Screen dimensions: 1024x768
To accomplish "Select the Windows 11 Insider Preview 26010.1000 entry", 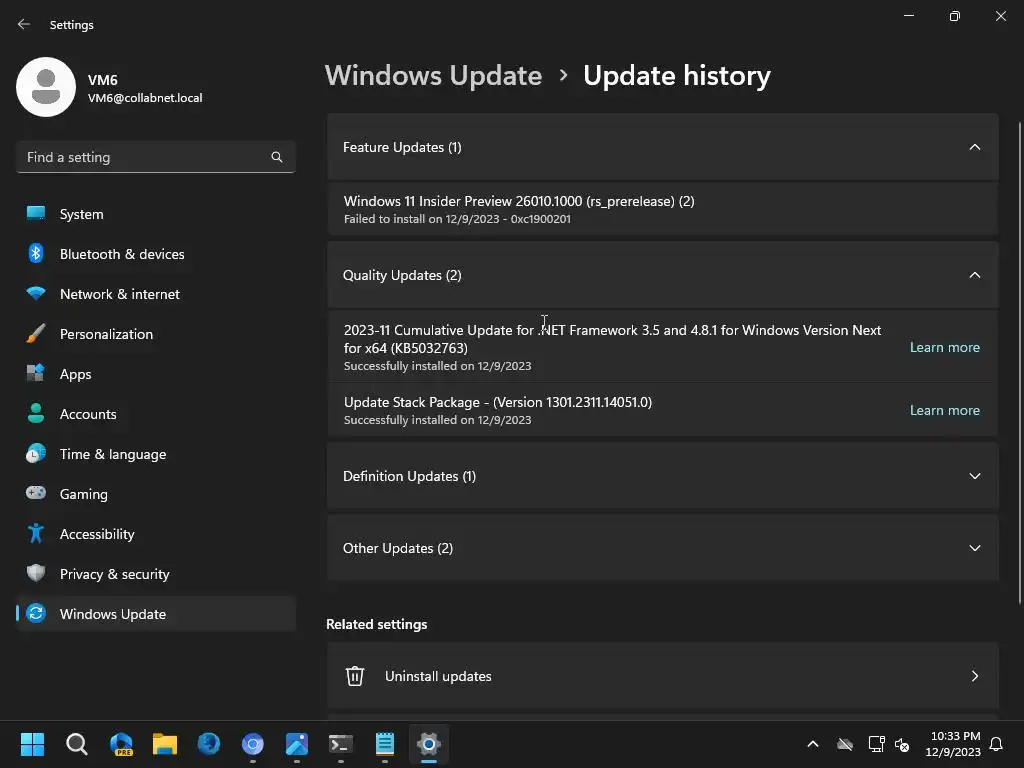I will 663,209.
